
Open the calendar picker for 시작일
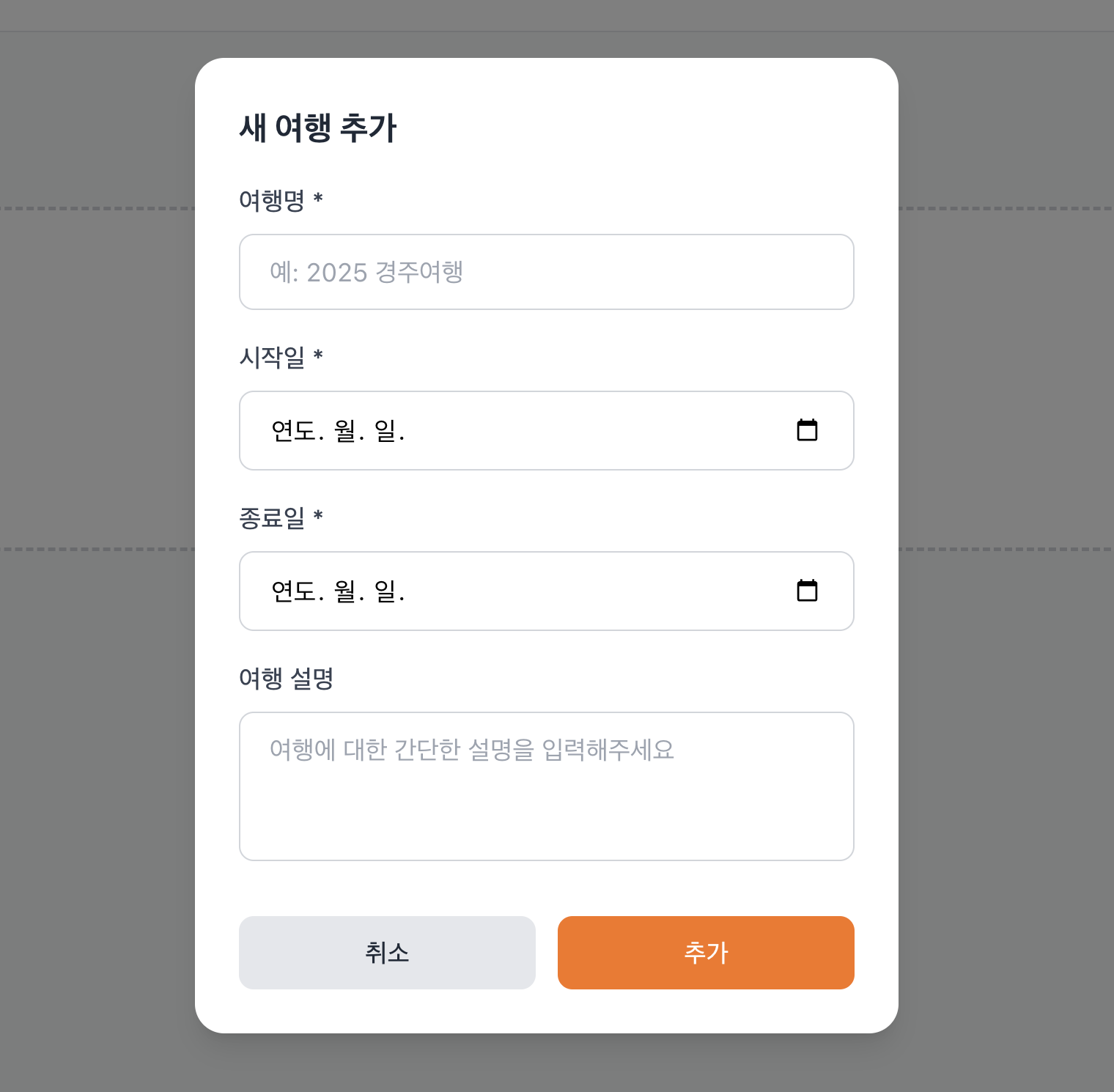[x=807, y=430]
